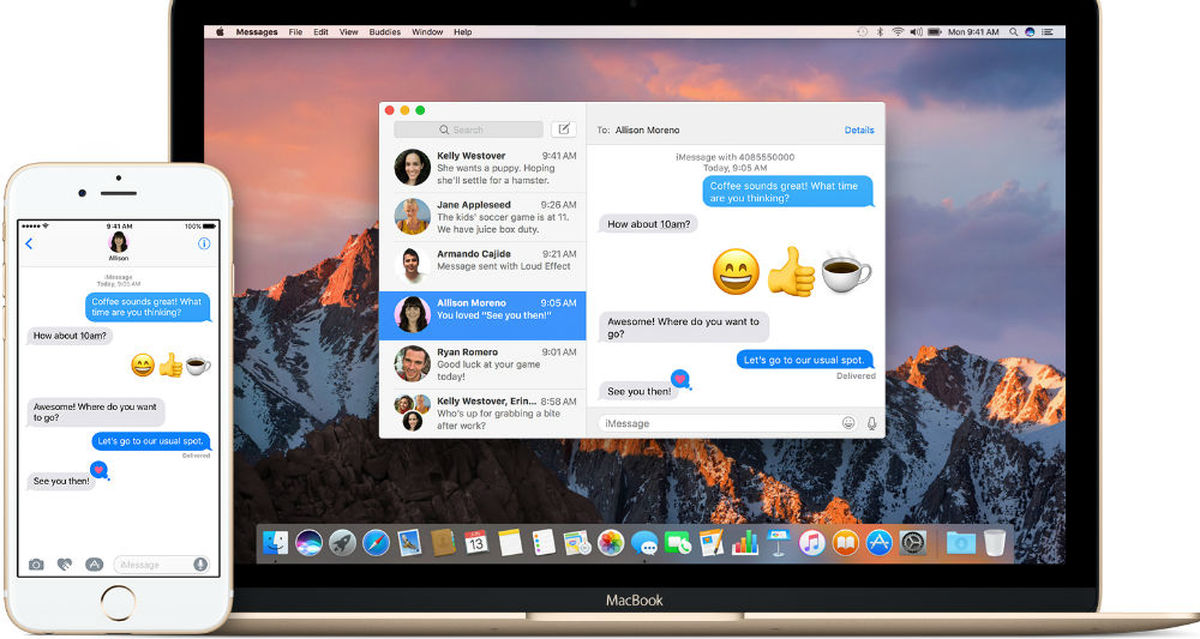Click "Let's go to our usual spot." on Mac
The height and width of the screenshot is (639, 1200).
pos(806,360)
